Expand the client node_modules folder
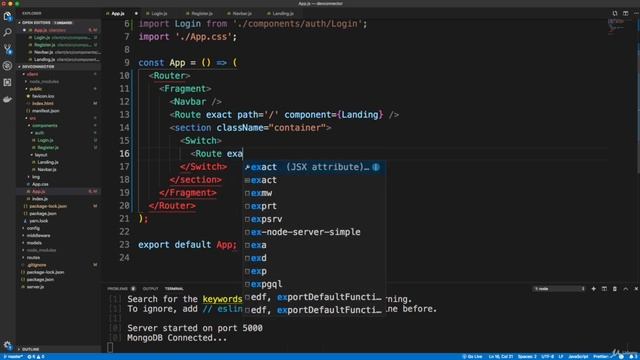 [44, 82]
